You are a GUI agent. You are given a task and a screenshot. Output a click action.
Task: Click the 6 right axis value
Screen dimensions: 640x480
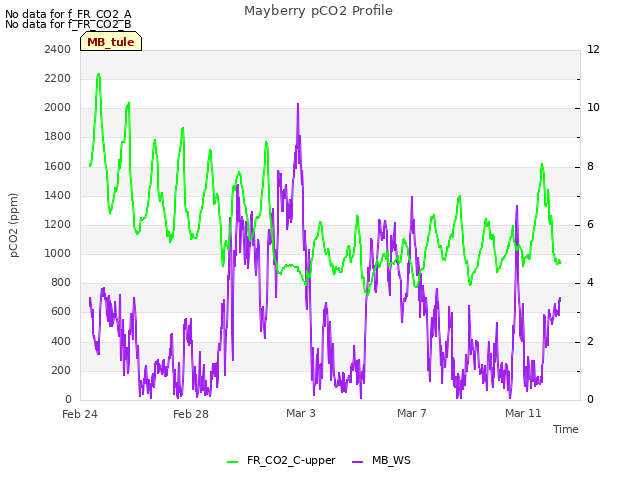pos(590,224)
